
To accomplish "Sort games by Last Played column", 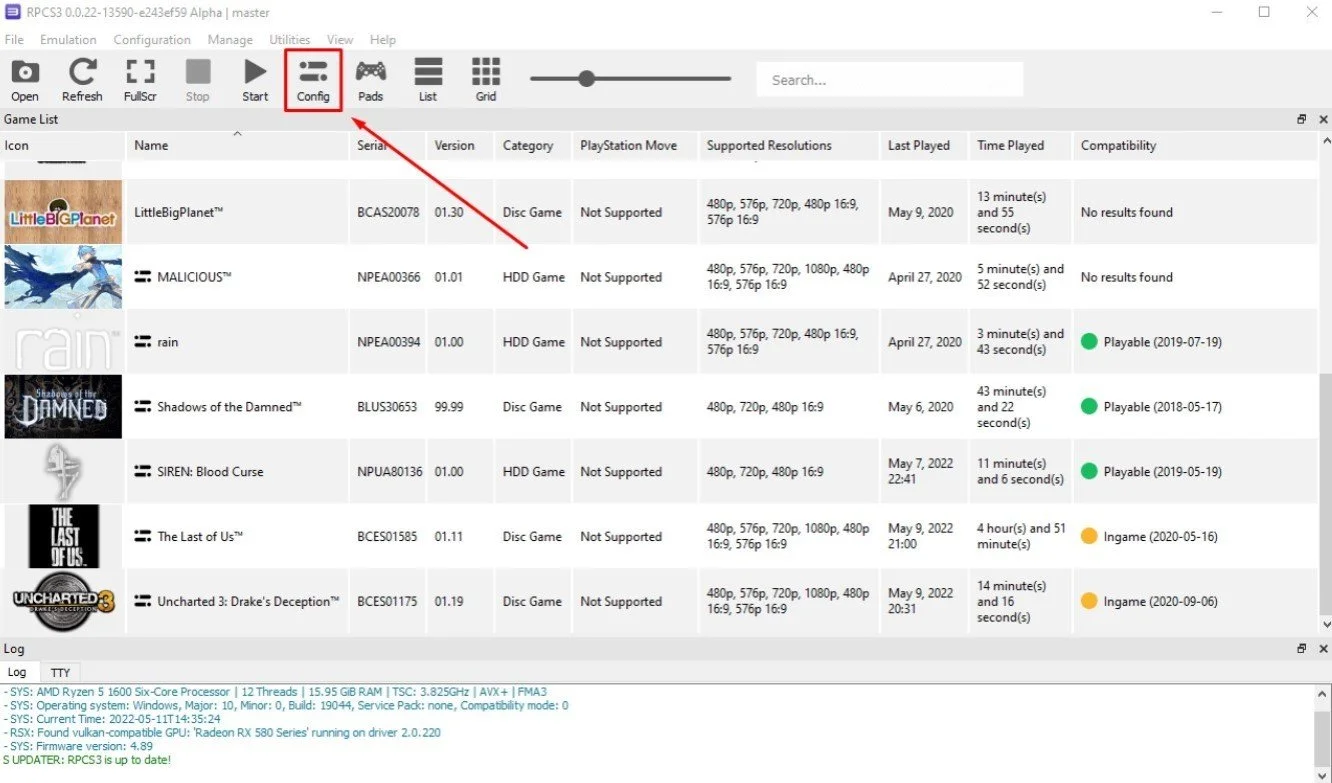I will [x=924, y=145].
